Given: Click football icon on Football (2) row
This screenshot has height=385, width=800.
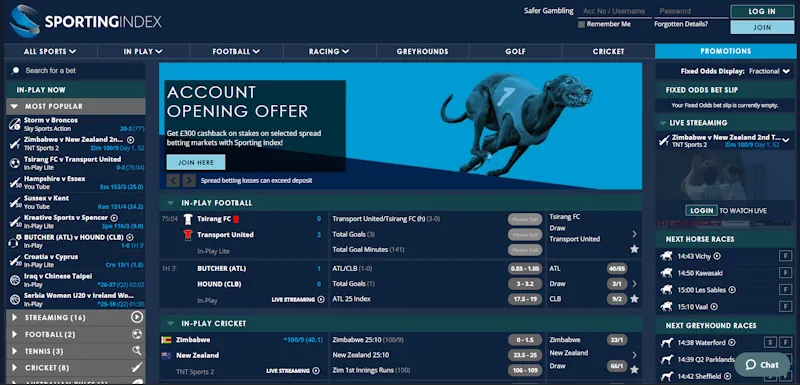Looking at the screenshot, I should point(136,335).
